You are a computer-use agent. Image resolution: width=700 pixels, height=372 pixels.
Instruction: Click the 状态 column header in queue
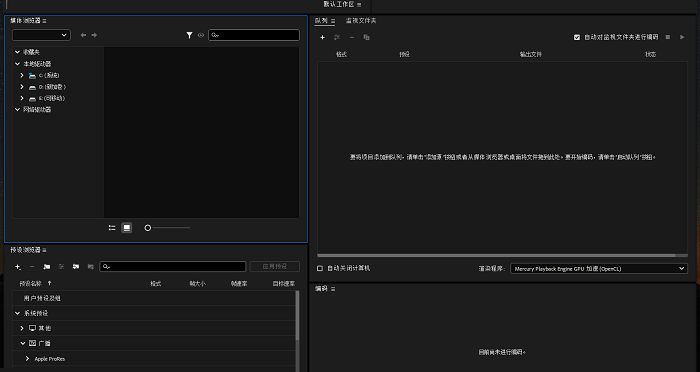(650, 54)
